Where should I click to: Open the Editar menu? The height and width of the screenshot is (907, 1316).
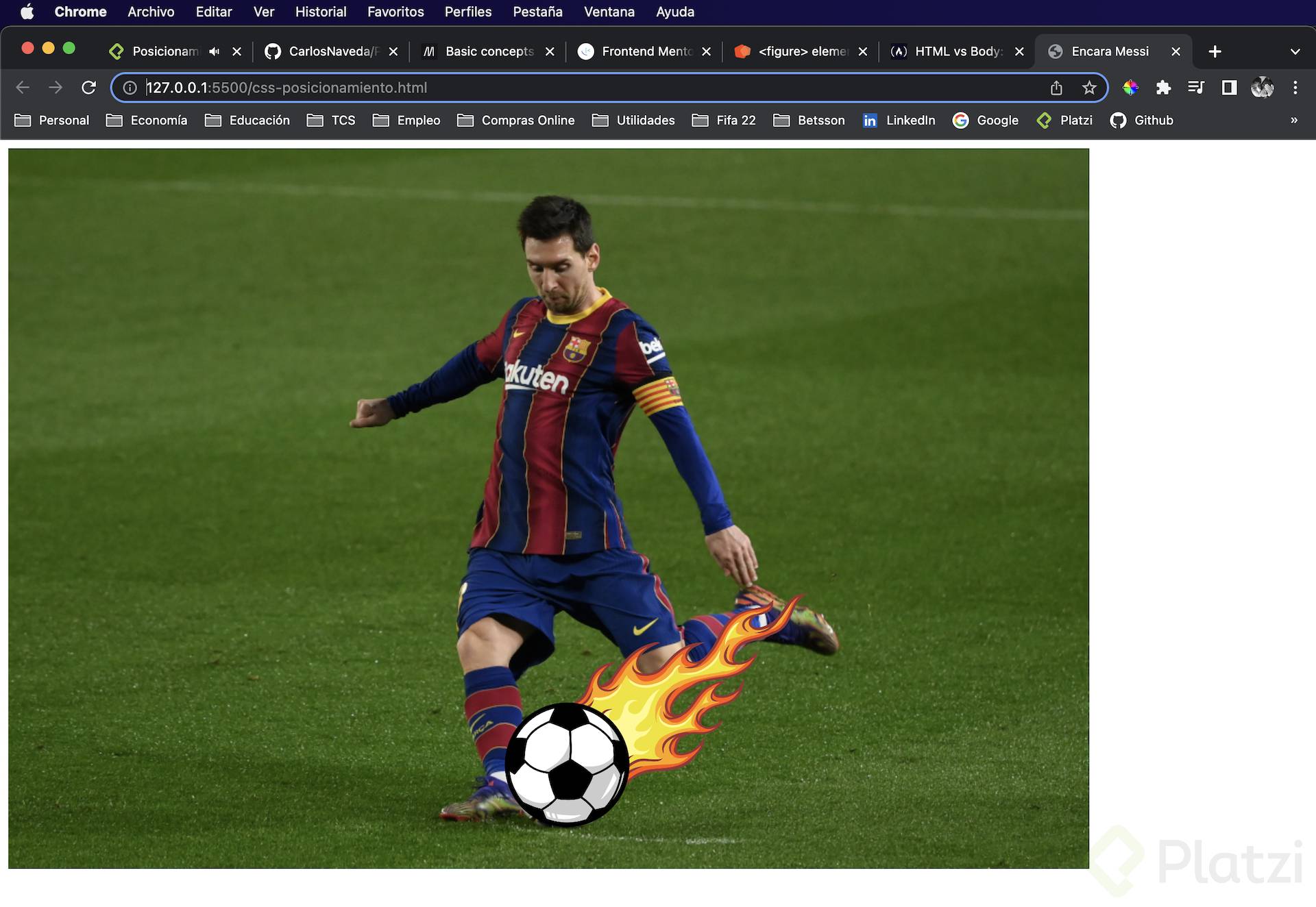pyautogui.click(x=214, y=12)
